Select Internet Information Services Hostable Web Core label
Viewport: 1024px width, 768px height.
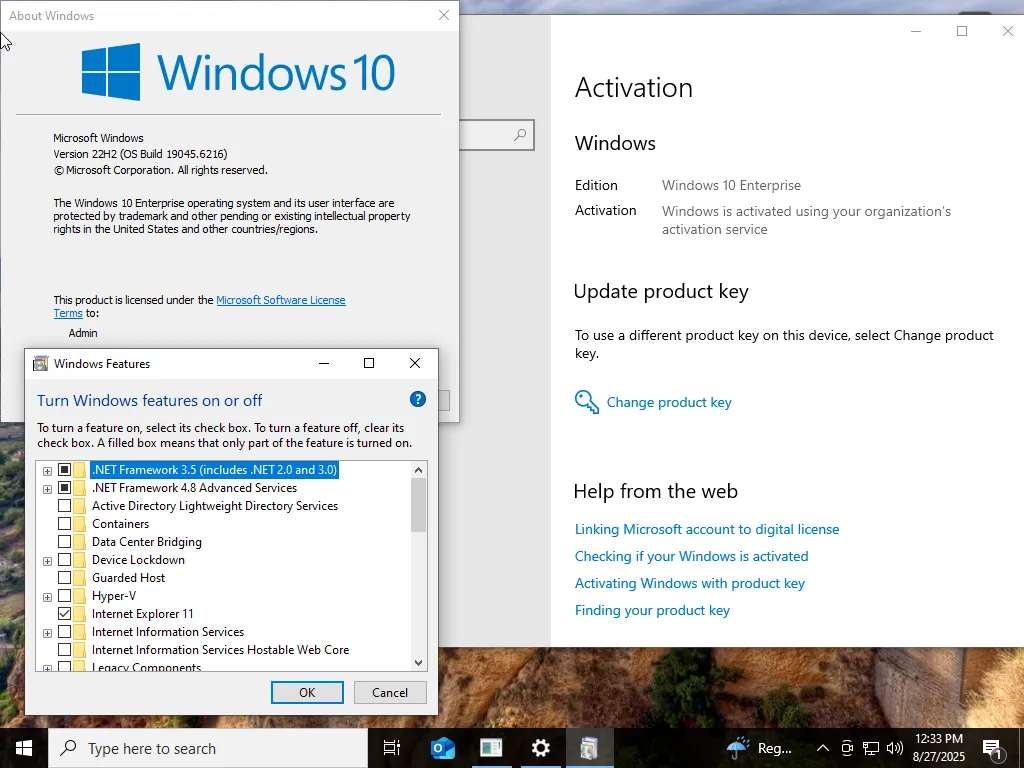click(221, 650)
